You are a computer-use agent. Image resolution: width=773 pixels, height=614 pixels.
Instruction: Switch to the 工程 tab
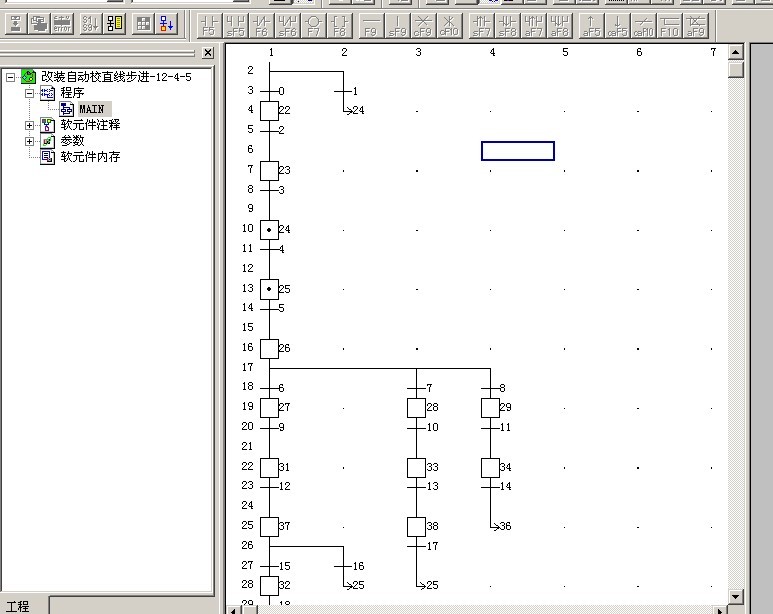[x=18, y=605]
